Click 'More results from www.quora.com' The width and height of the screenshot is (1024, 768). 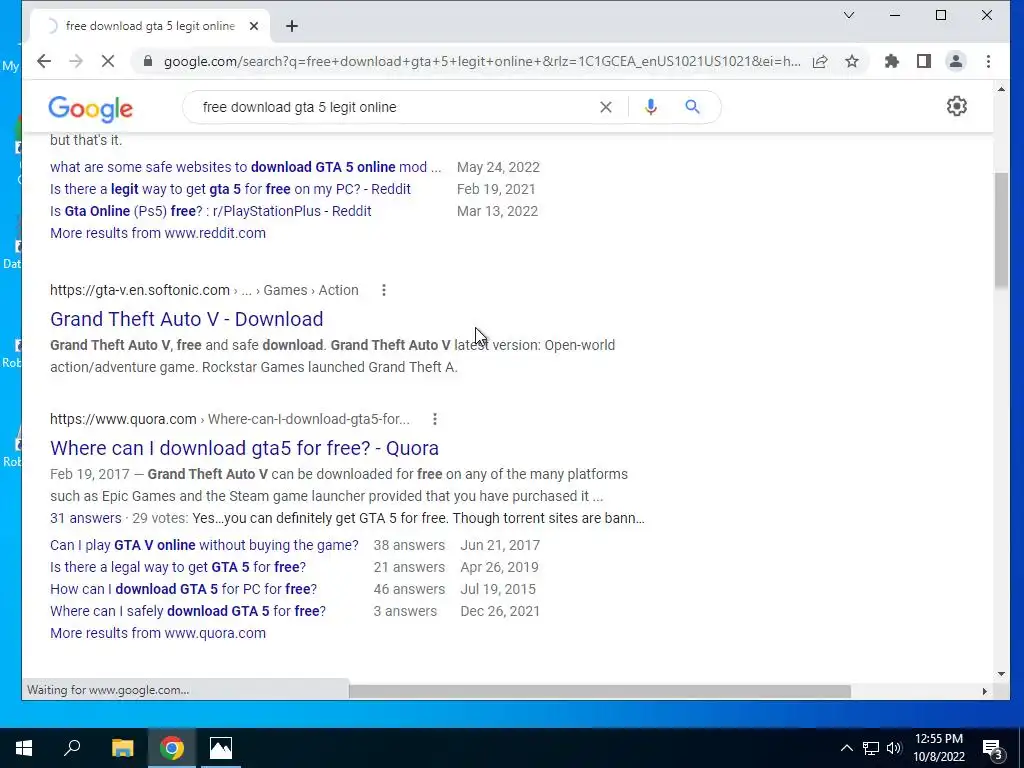[x=158, y=633]
